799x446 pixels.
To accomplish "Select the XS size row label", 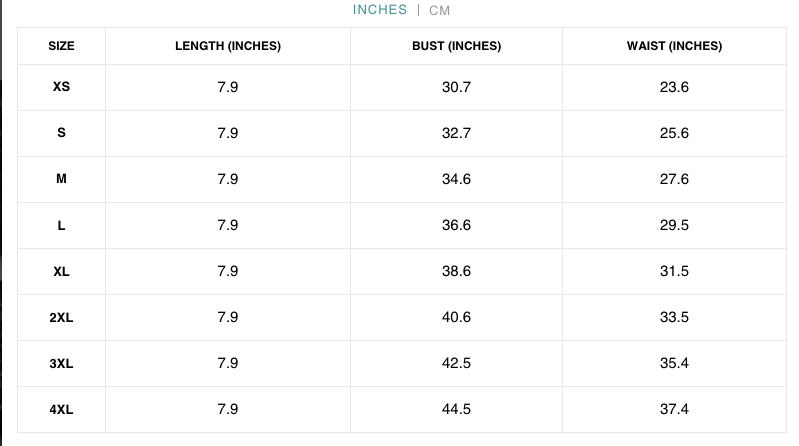I will pyautogui.click(x=61, y=87).
